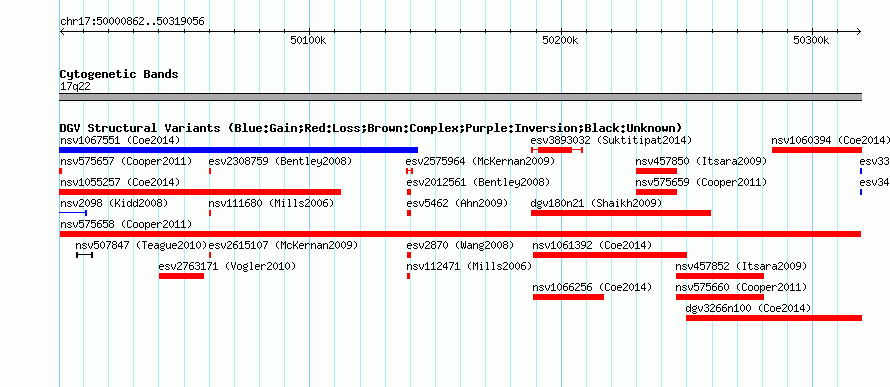Open esv2575964 (McKernan2009) variant
Viewport: 890px width, 387px height.
(481, 161)
